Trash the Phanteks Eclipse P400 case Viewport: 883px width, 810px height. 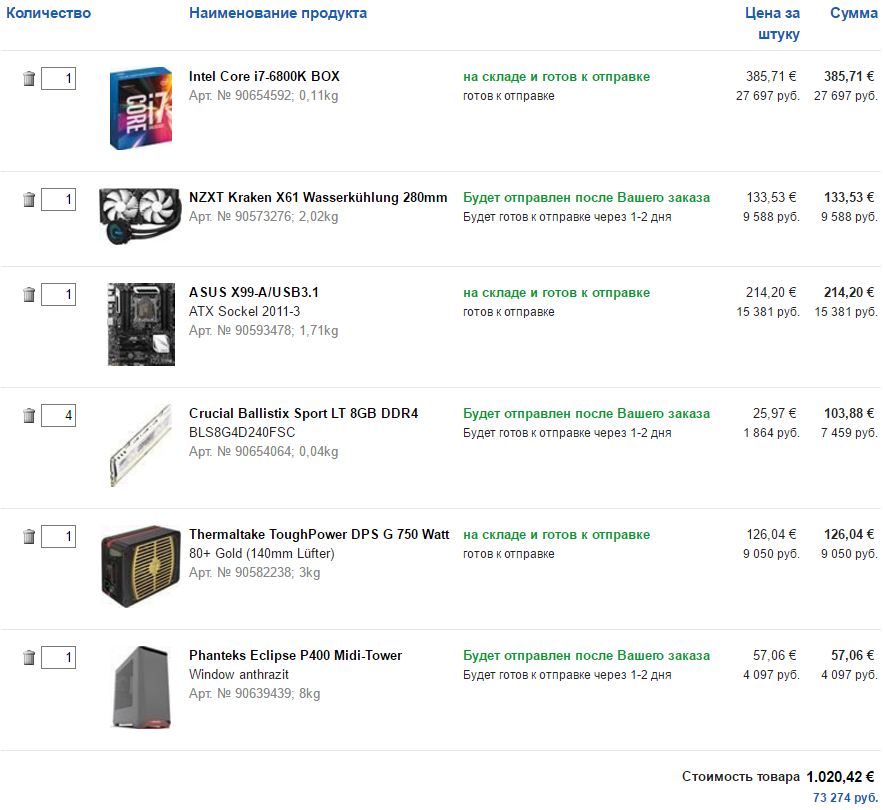(29, 657)
